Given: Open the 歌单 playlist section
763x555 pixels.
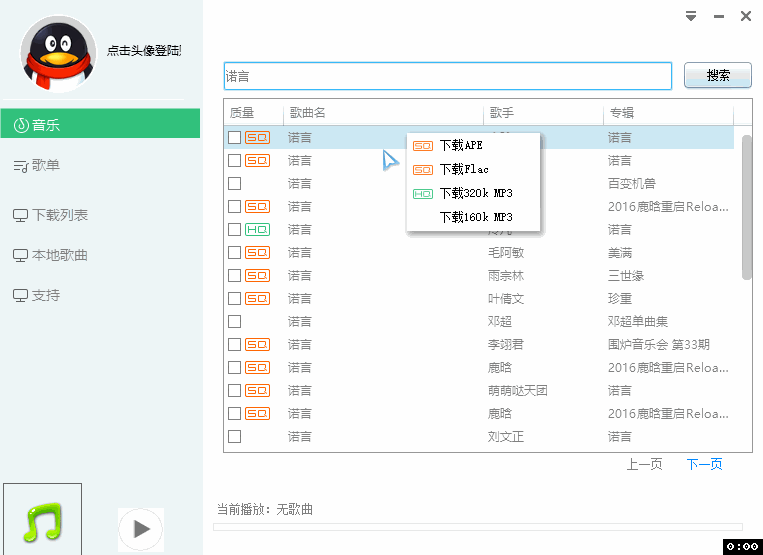Looking at the screenshot, I should [45, 165].
